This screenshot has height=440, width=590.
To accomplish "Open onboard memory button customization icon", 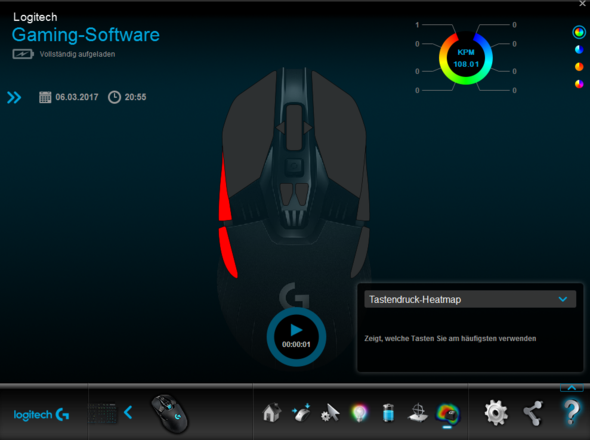I will point(301,413).
